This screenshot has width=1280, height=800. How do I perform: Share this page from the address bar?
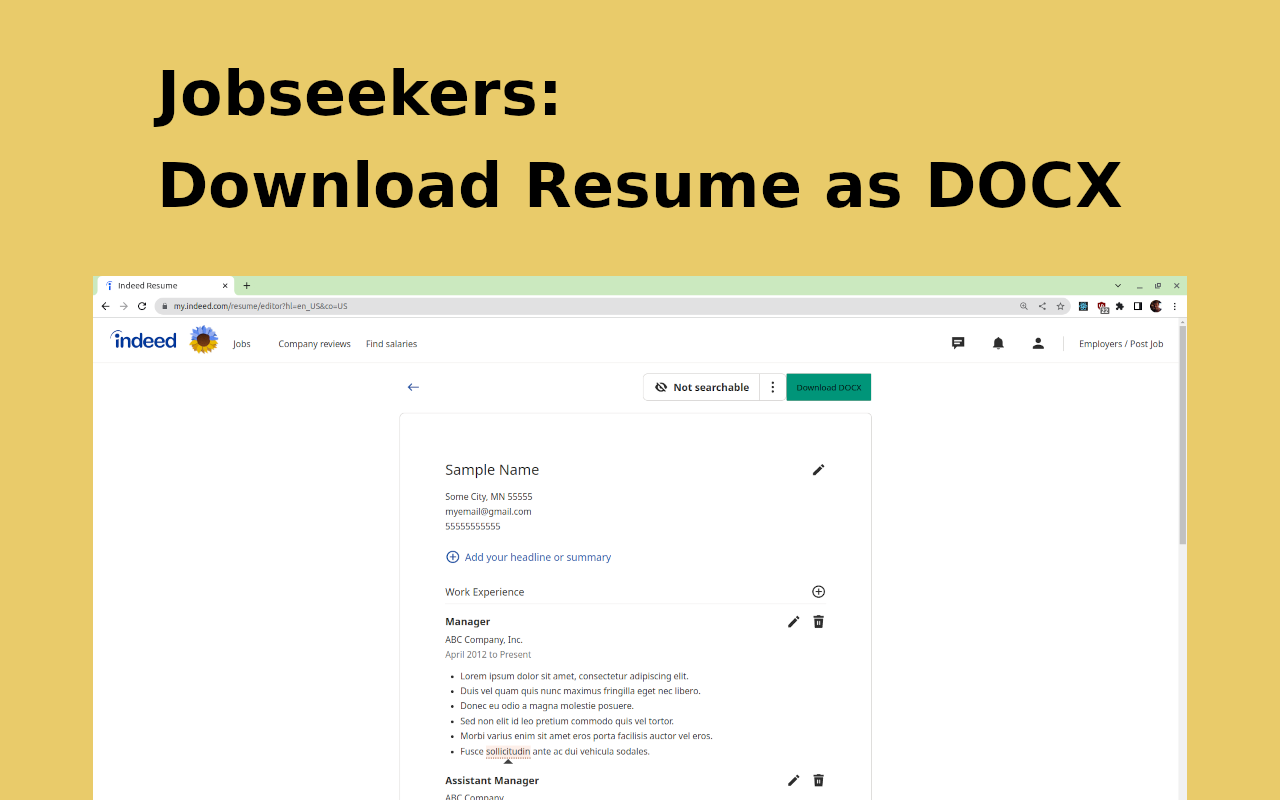[x=1042, y=306]
